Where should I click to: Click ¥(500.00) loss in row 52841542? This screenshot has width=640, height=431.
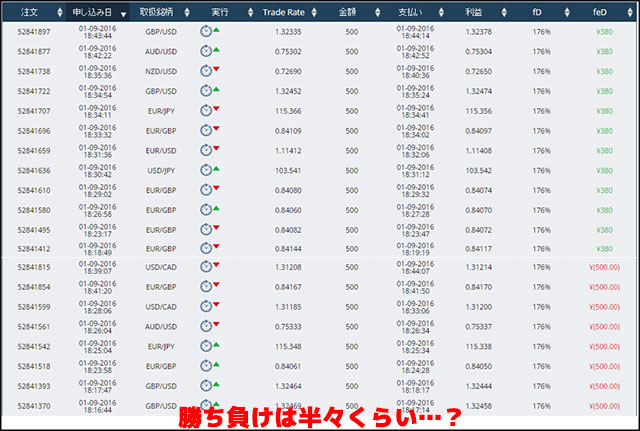(x=604, y=347)
